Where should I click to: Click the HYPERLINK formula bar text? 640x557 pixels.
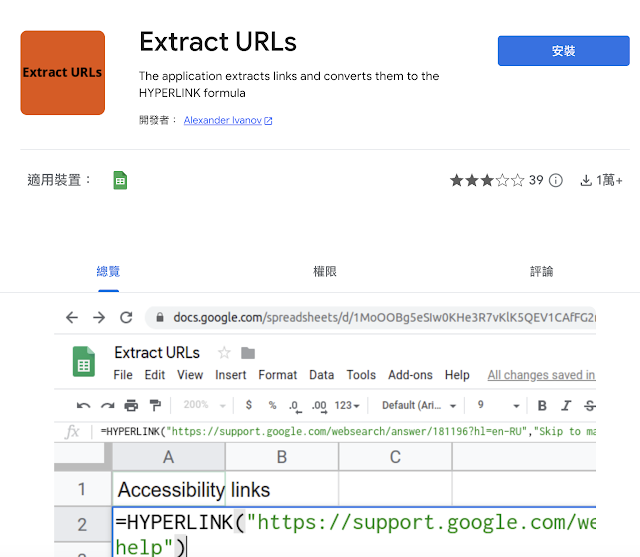348,431
